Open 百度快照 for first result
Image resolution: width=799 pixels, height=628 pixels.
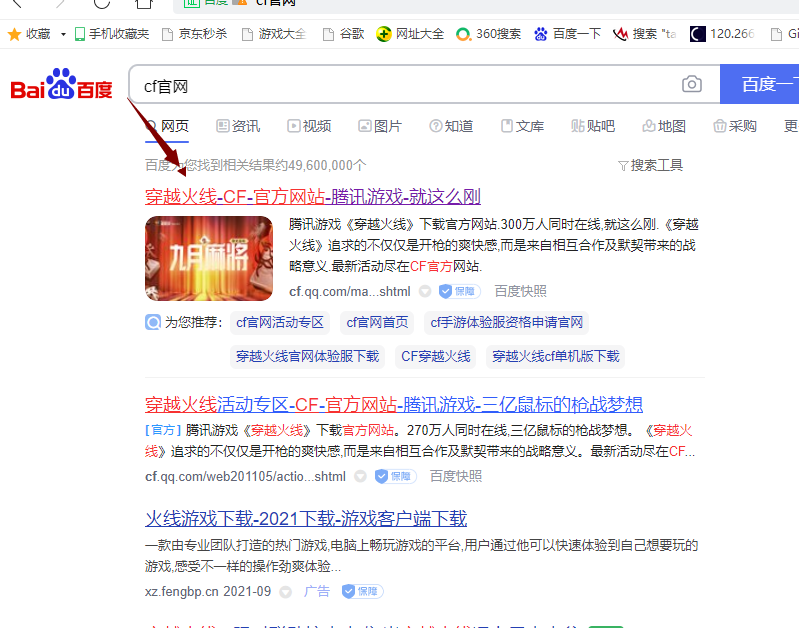pyautogui.click(x=520, y=291)
